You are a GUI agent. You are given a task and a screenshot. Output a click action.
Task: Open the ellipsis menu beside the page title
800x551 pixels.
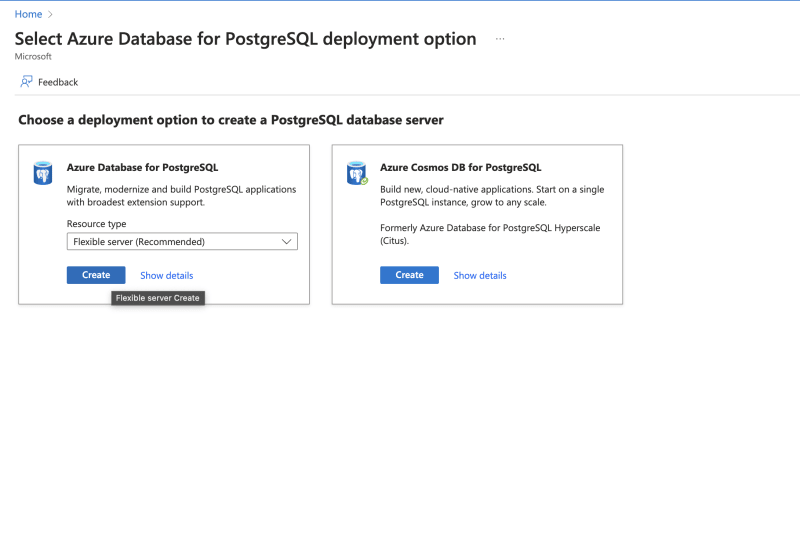(x=500, y=39)
